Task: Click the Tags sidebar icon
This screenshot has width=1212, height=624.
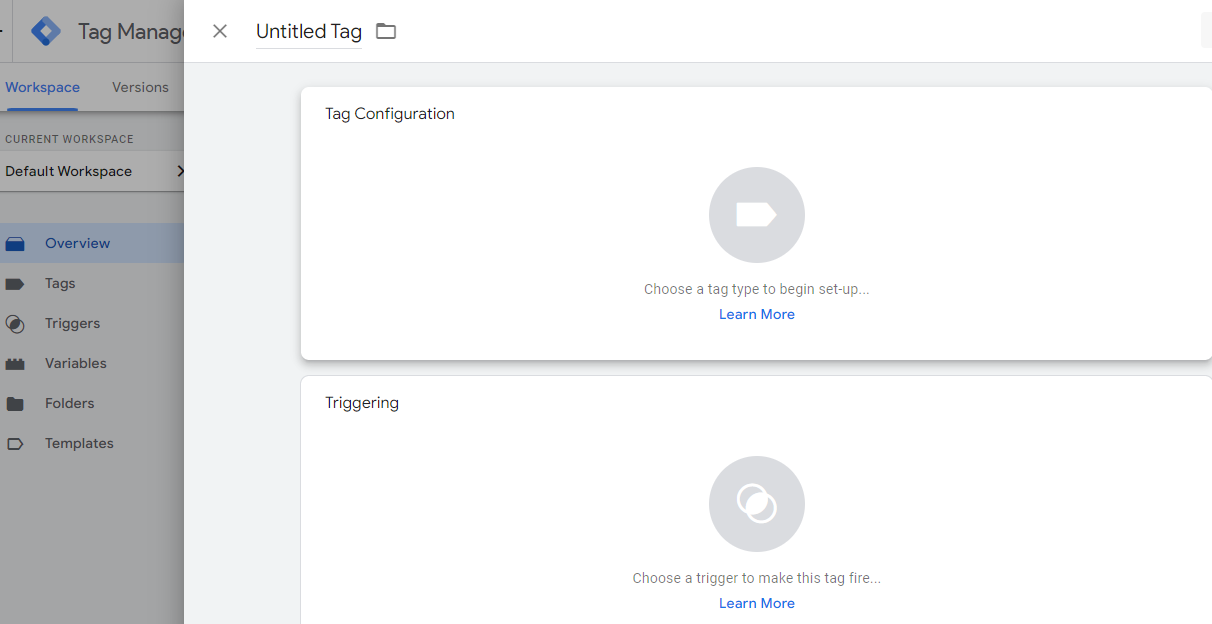Action: tap(15, 284)
